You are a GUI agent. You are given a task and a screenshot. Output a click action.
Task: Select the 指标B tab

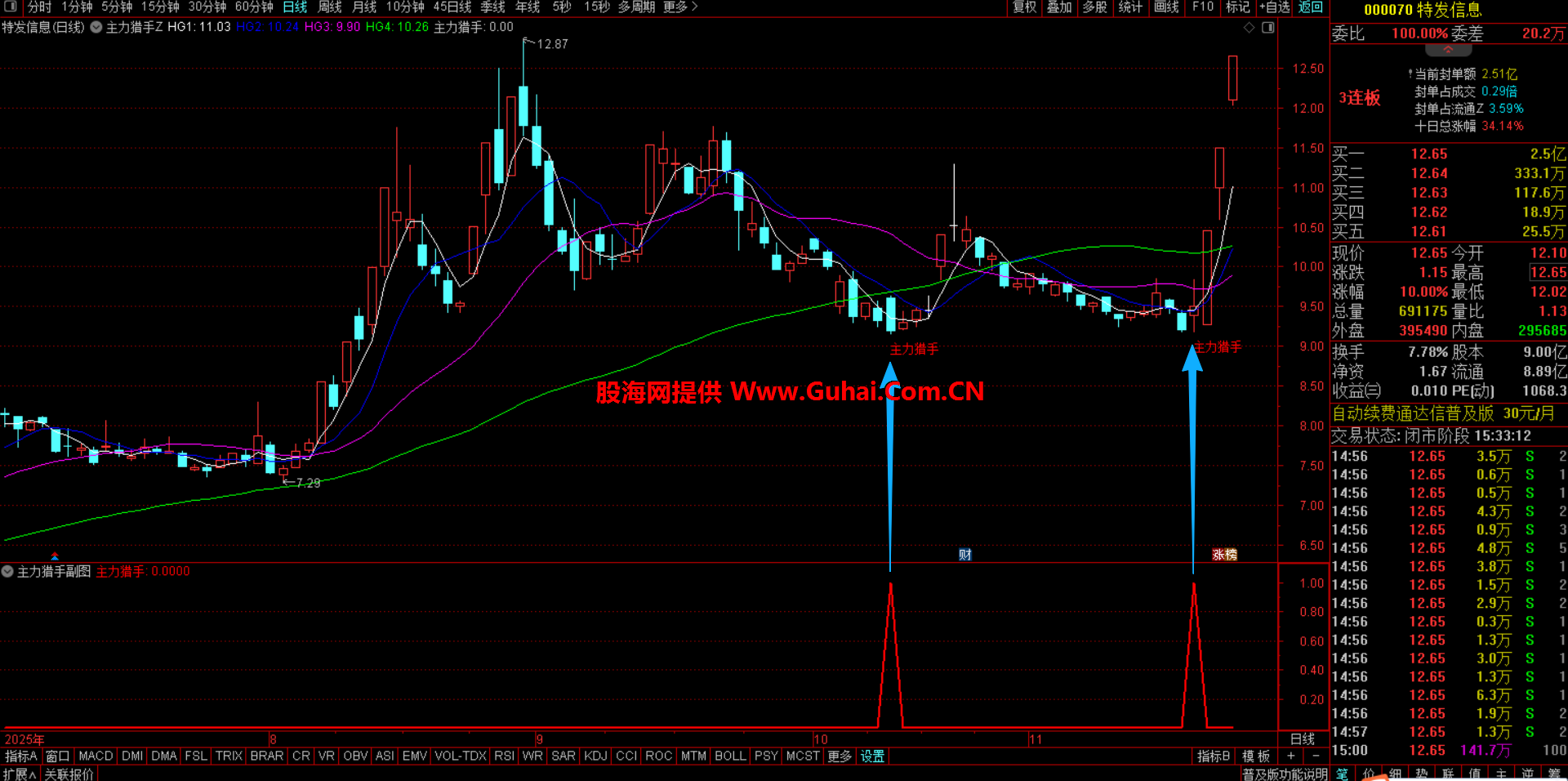coord(1214,756)
